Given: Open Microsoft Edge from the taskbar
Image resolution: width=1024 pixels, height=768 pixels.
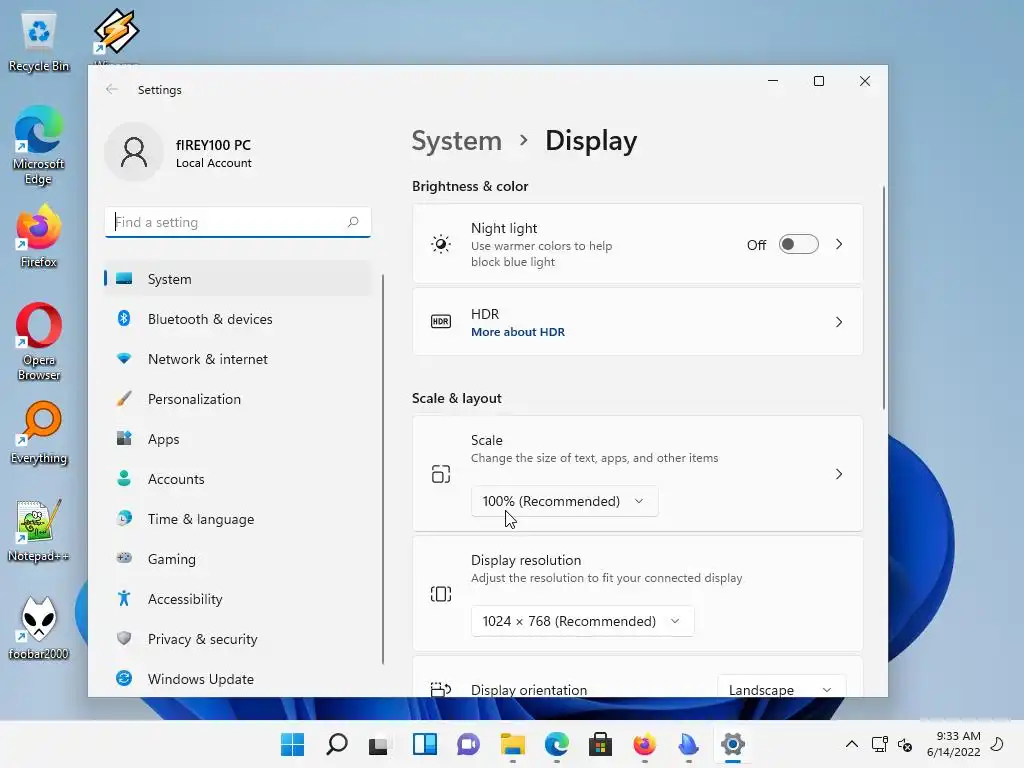Looking at the screenshot, I should [556, 744].
